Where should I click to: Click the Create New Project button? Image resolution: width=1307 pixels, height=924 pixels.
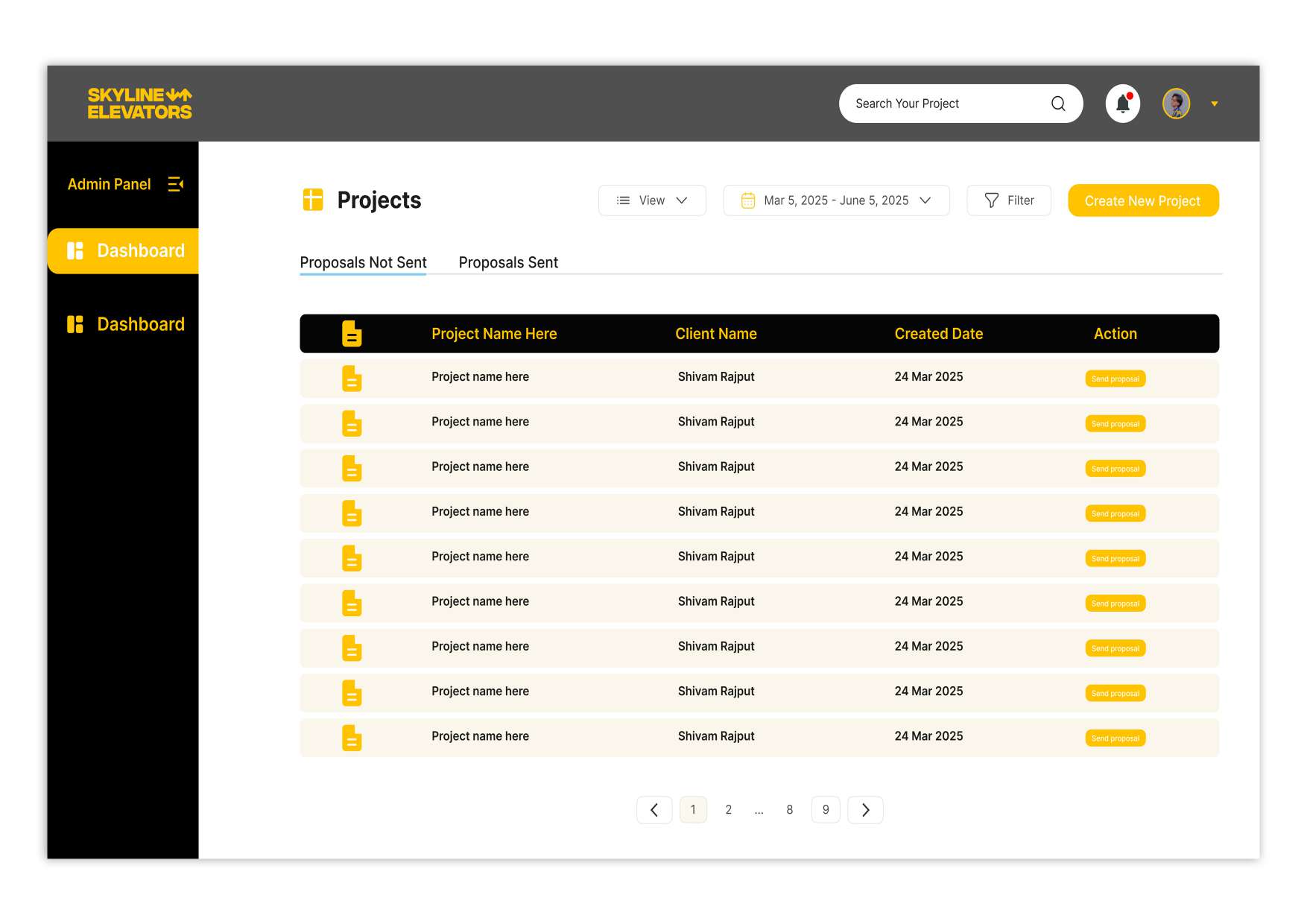pos(1142,200)
